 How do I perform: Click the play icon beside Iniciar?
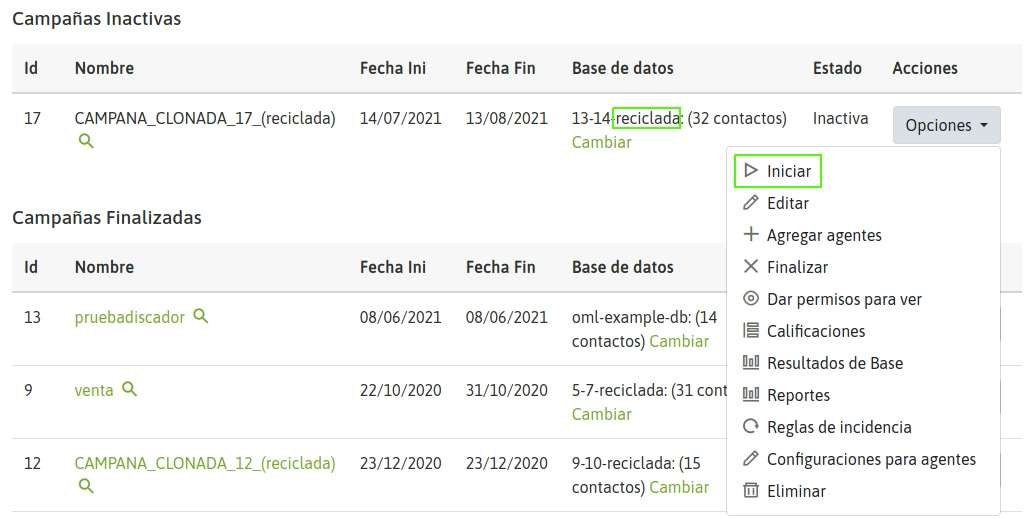[x=751, y=171]
